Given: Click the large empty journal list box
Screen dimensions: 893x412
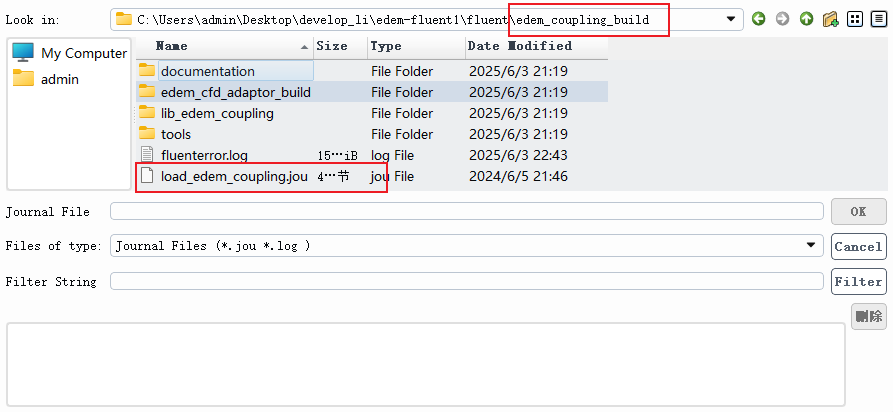Looking at the screenshot, I should 425,365.
